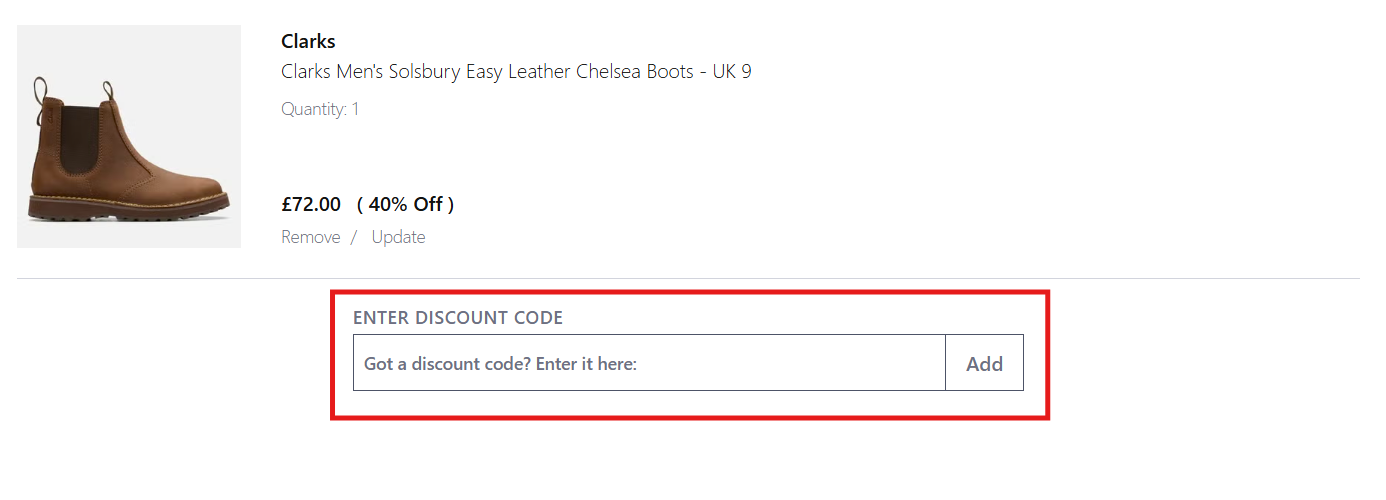Click the slash between Remove and Update

coord(354,237)
